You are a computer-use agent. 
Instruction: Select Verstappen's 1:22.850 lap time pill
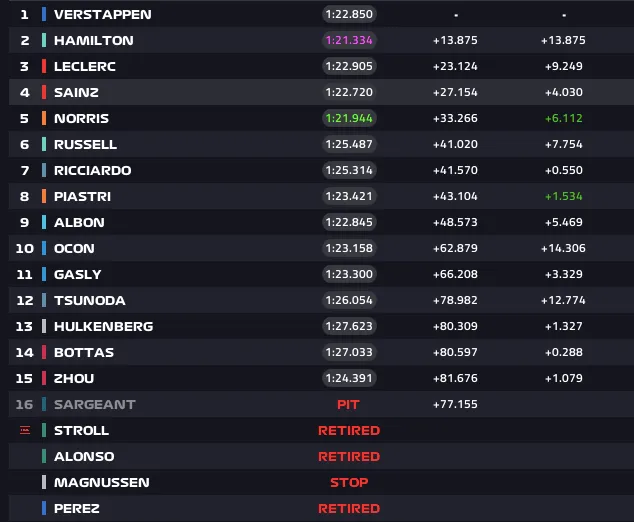[349, 14]
